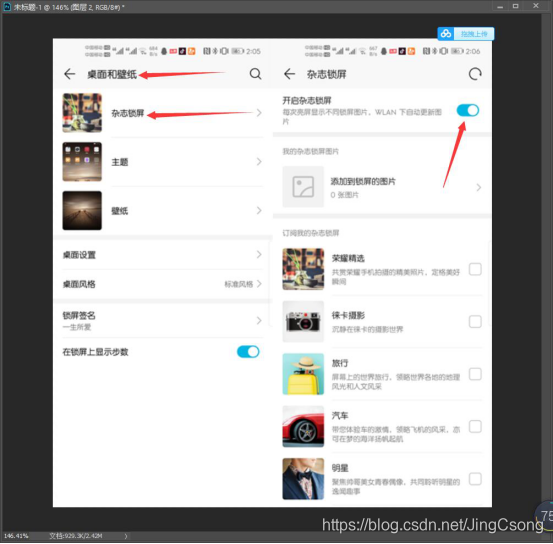
Task: Click the Photoshop app icon in title bar
Action: tap(7, 7)
